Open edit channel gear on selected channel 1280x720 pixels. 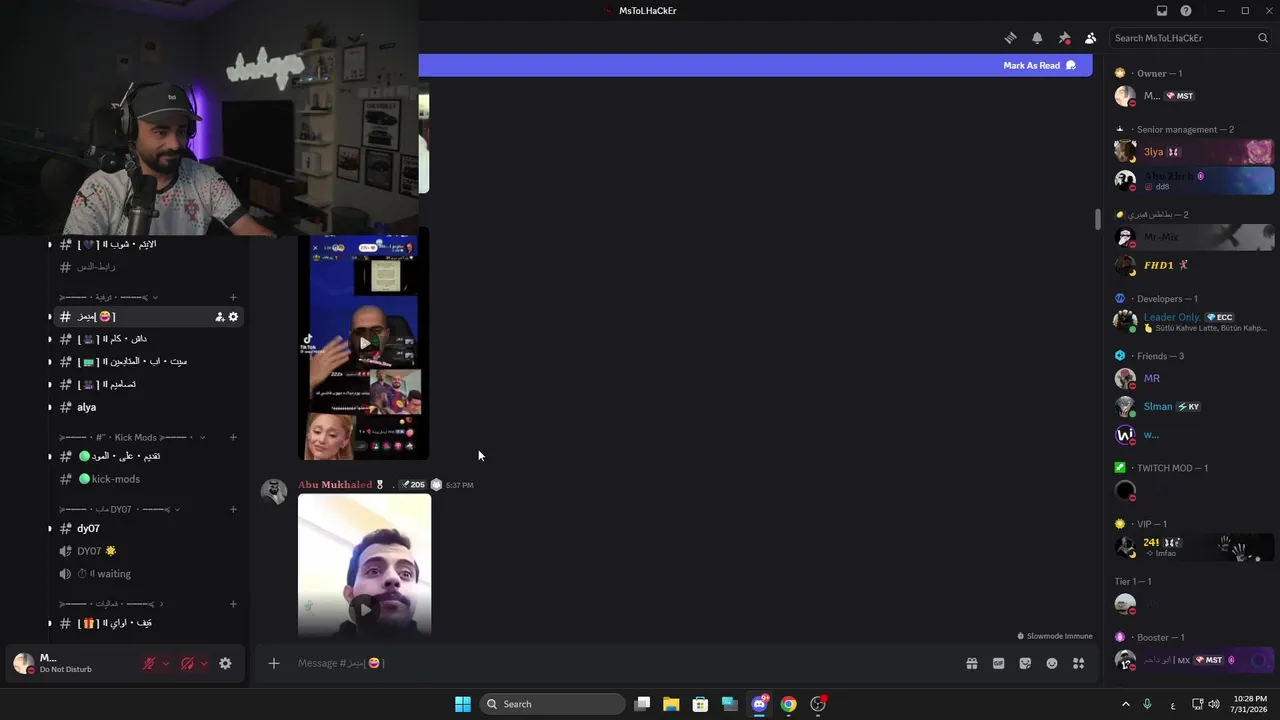coord(233,317)
